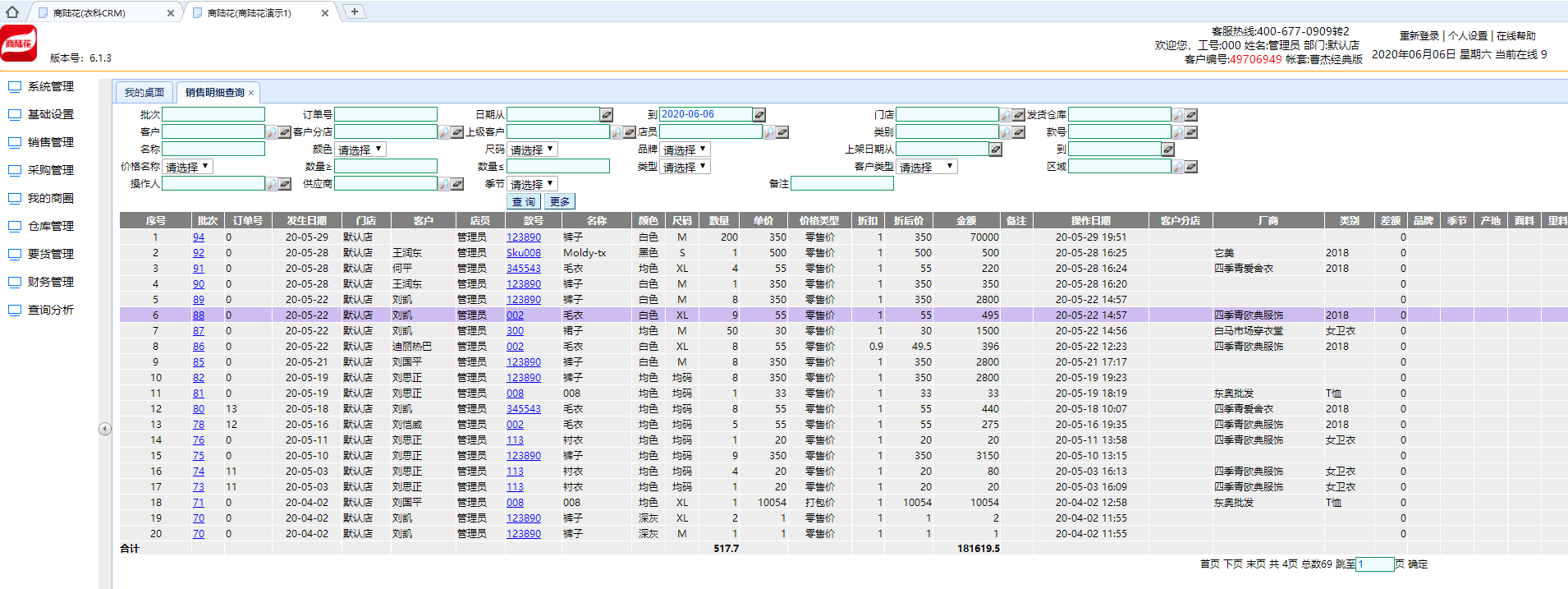This screenshot has width=1568, height=589.
Task: Open 我的商圈 sidebar menu
Action: (51, 198)
